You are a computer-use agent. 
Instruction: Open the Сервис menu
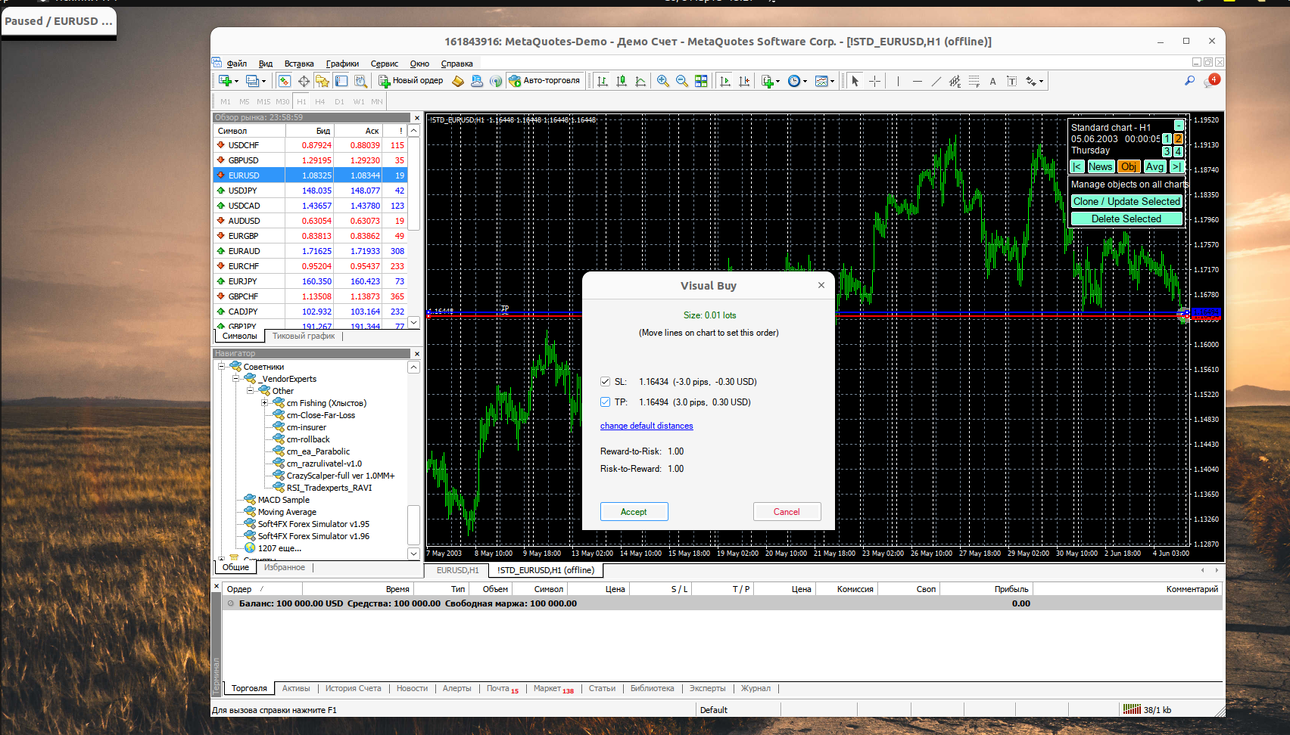tap(384, 63)
